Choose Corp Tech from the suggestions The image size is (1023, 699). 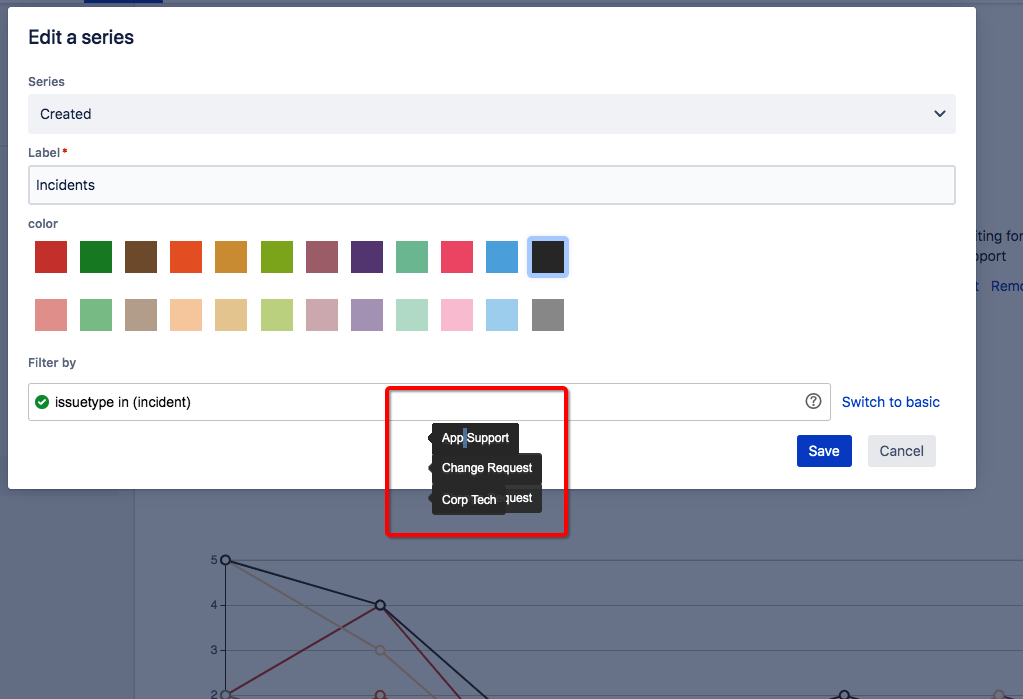(468, 500)
